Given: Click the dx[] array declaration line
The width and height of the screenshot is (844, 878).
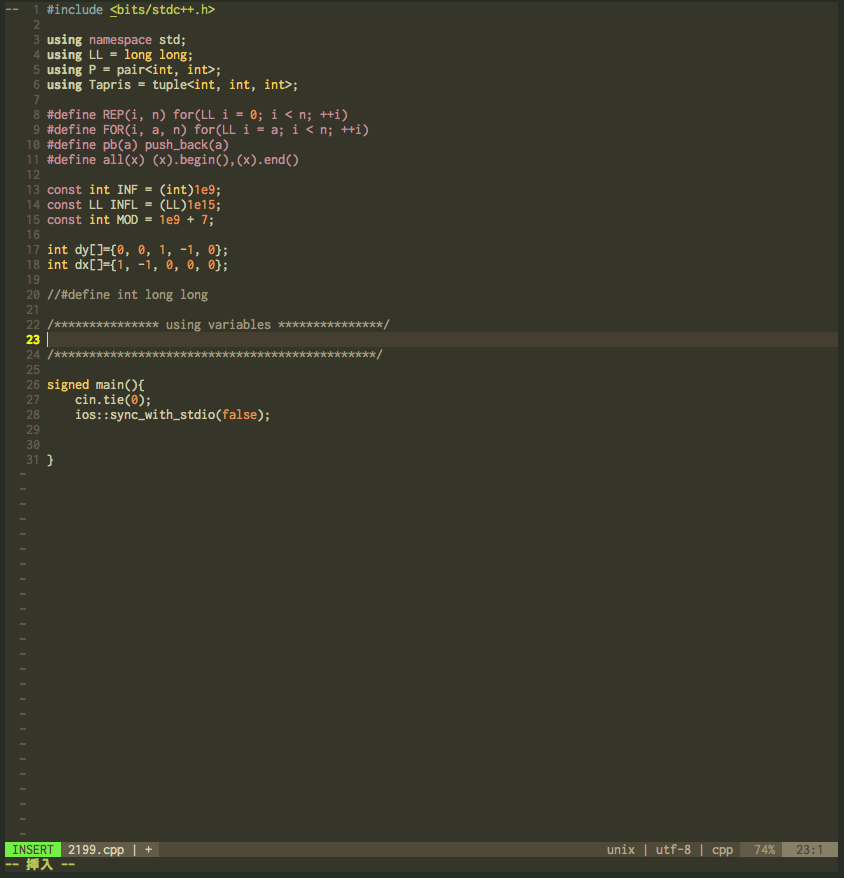Looking at the screenshot, I should (x=137, y=265).
